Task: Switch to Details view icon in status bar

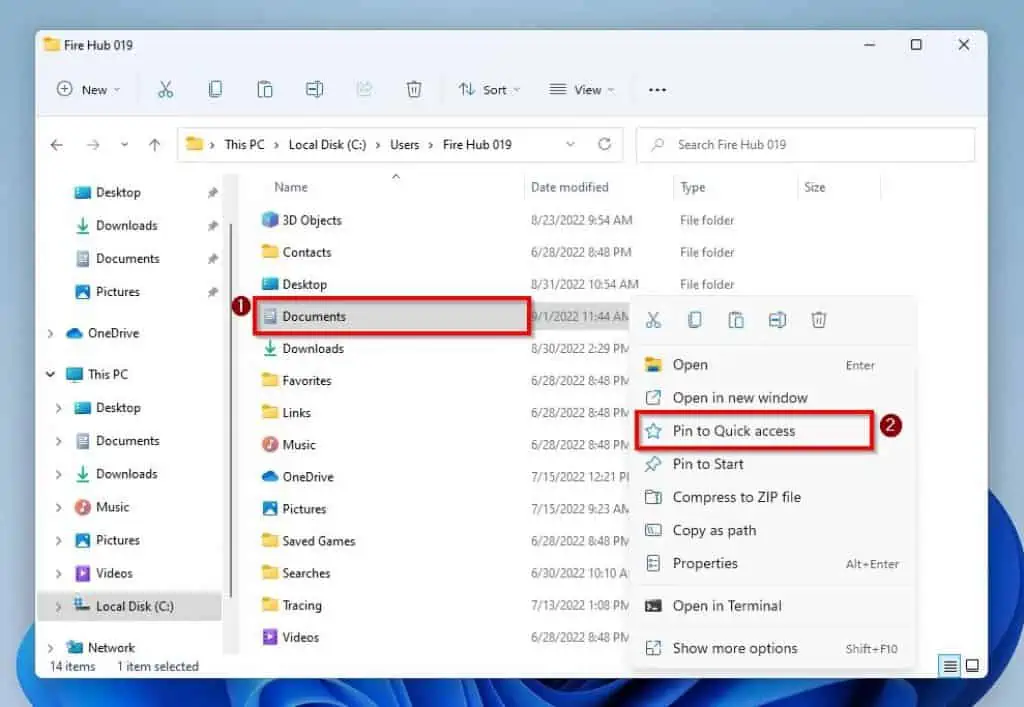Action: (950, 666)
